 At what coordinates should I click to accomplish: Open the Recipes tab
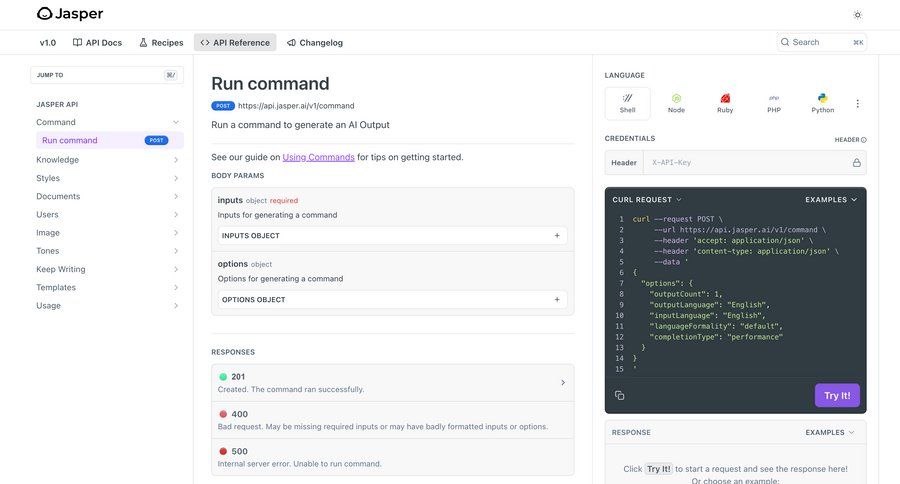[161, 42]
